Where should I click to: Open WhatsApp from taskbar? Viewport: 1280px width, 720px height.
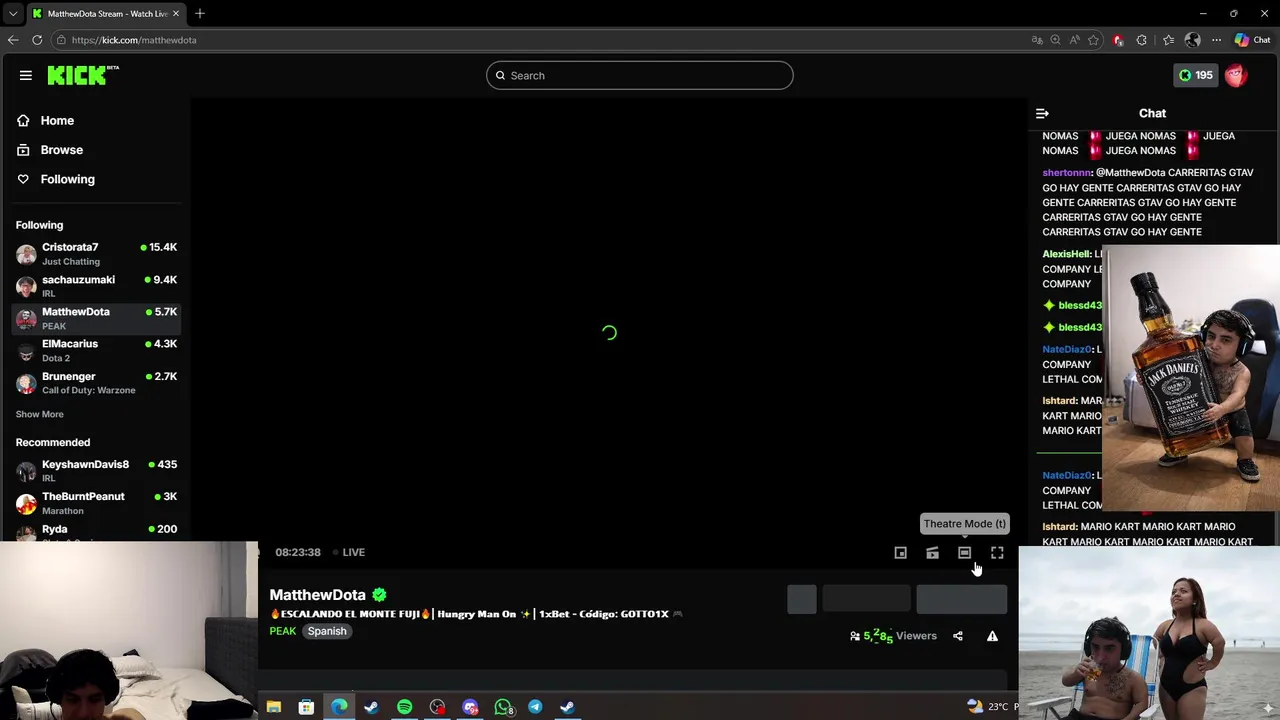(x=503, y=707)
